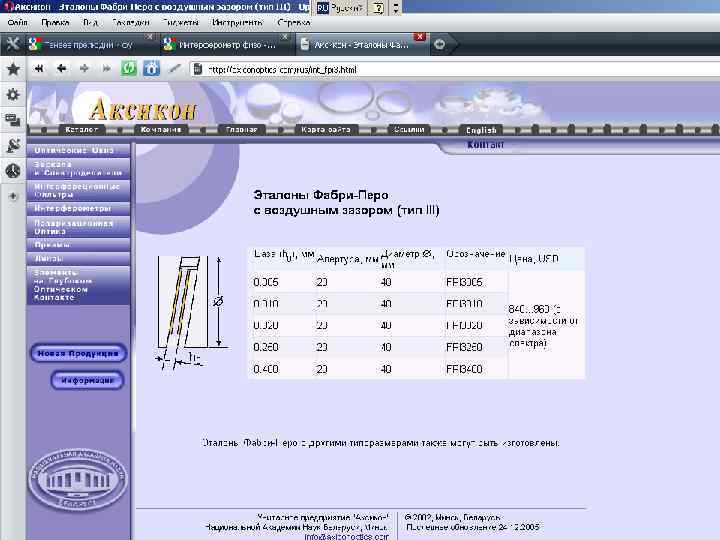Open Оптические Окна sidebar item
Viewport: 720px width, 540px height.
[x=78, y=150]
